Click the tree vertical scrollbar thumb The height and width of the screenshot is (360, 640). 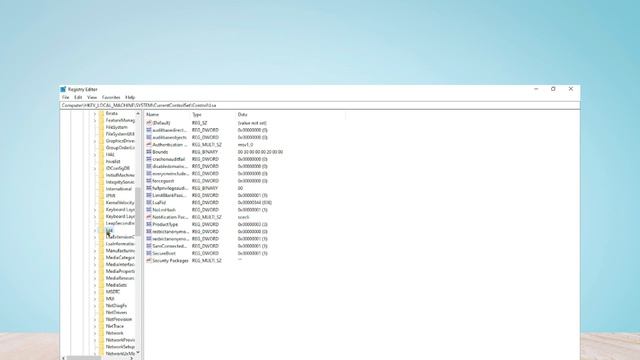coord(138,211)
